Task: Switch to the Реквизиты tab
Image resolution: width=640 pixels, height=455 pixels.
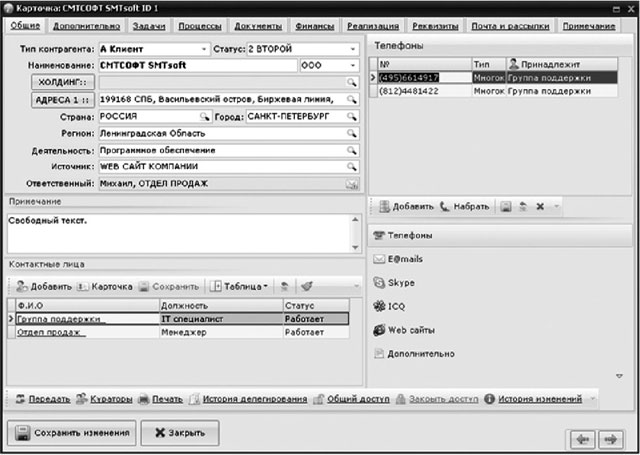Action: [436, 26]
